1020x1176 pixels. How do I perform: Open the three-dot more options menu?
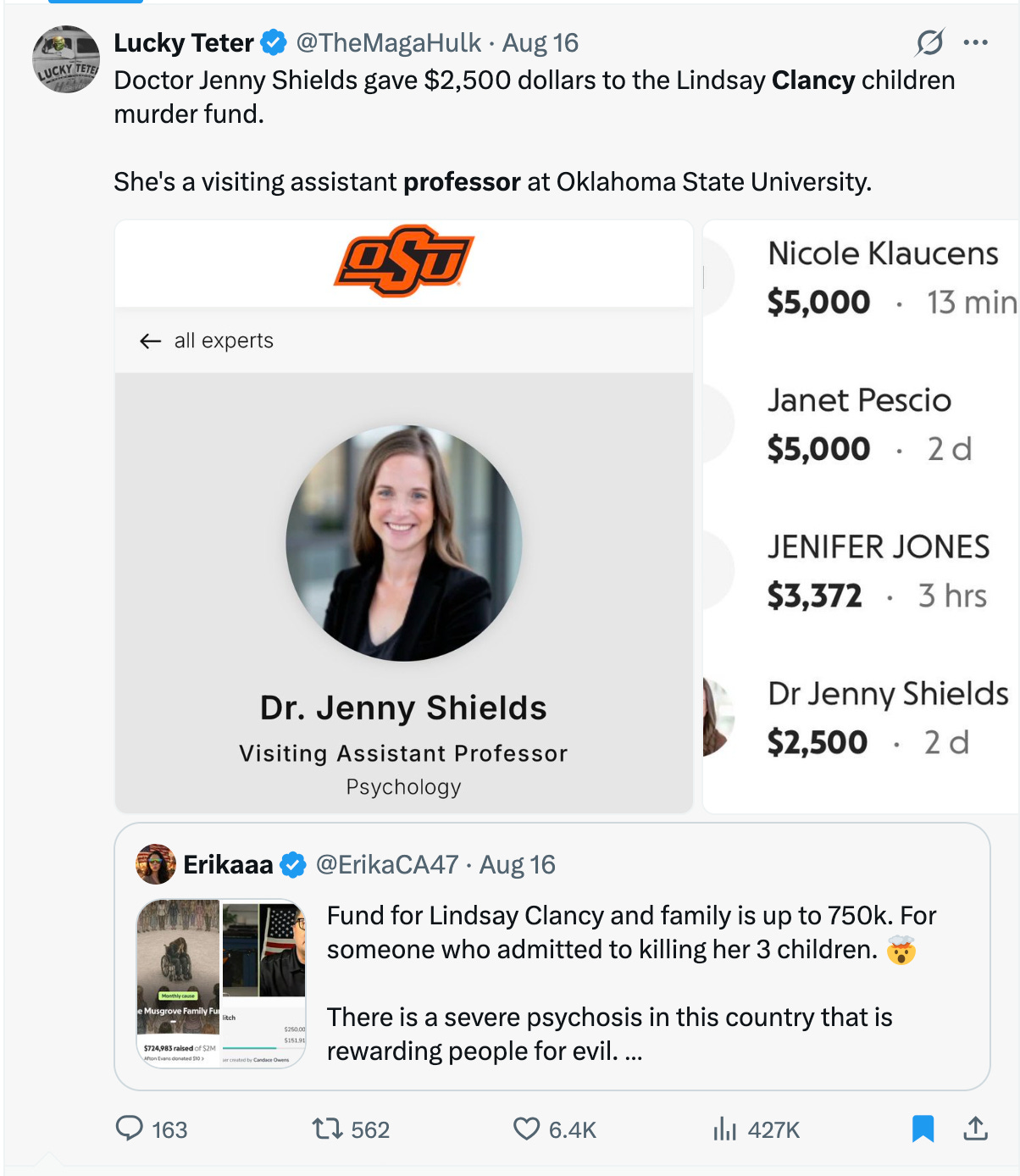pos(976,42)
